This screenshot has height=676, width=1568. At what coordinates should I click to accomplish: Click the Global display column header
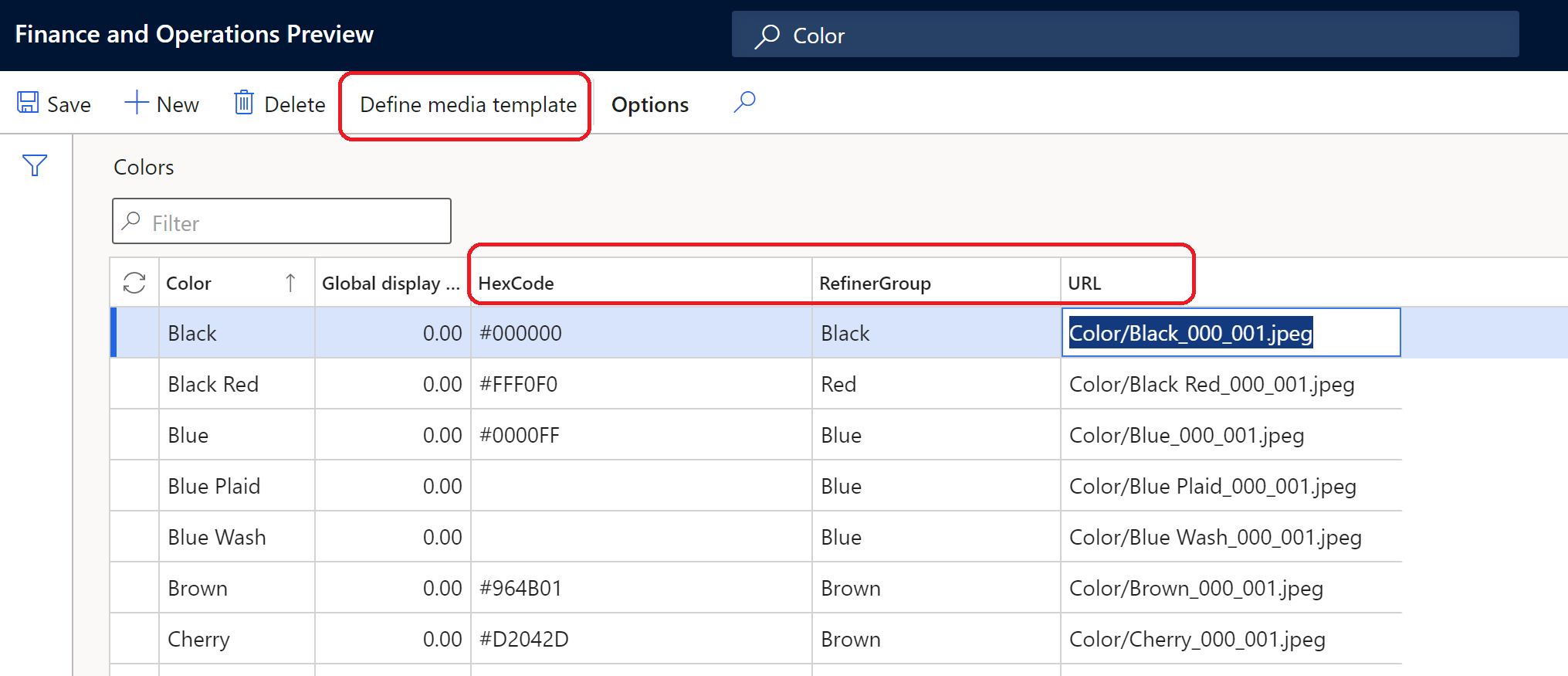[x=392, y=283]
